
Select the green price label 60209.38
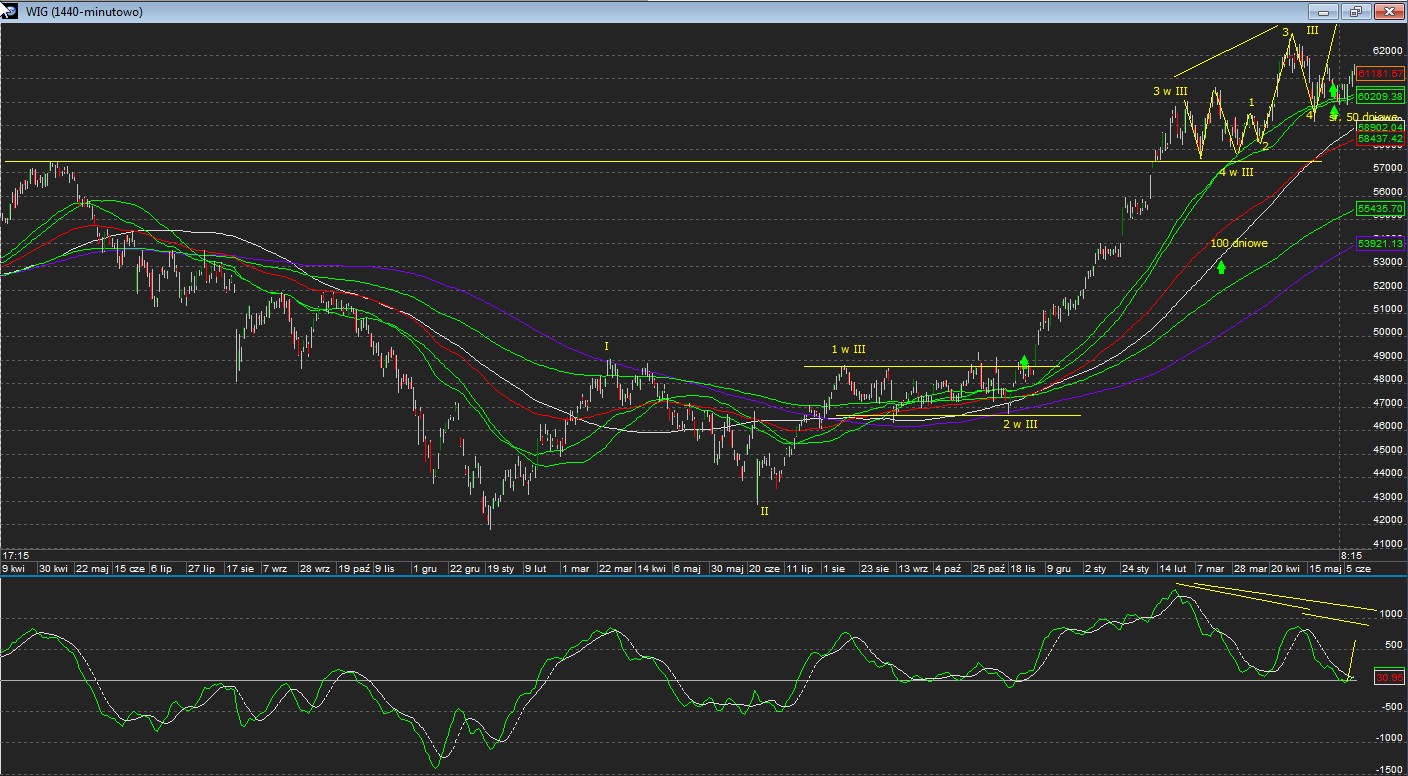(x=1380, y=96)
